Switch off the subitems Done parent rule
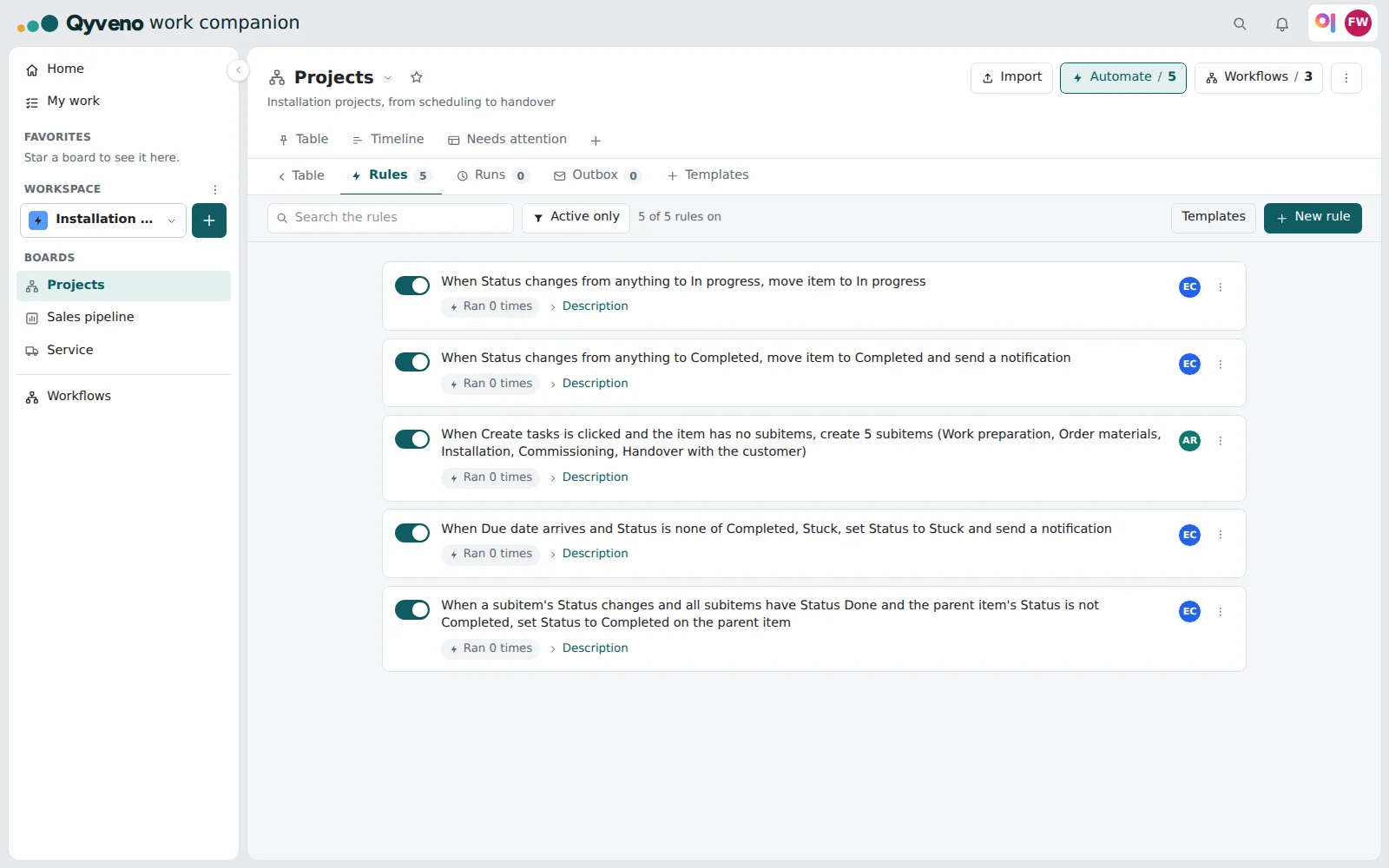The image size is (1389, 868). pyautogui.click(x=412, y=610)
